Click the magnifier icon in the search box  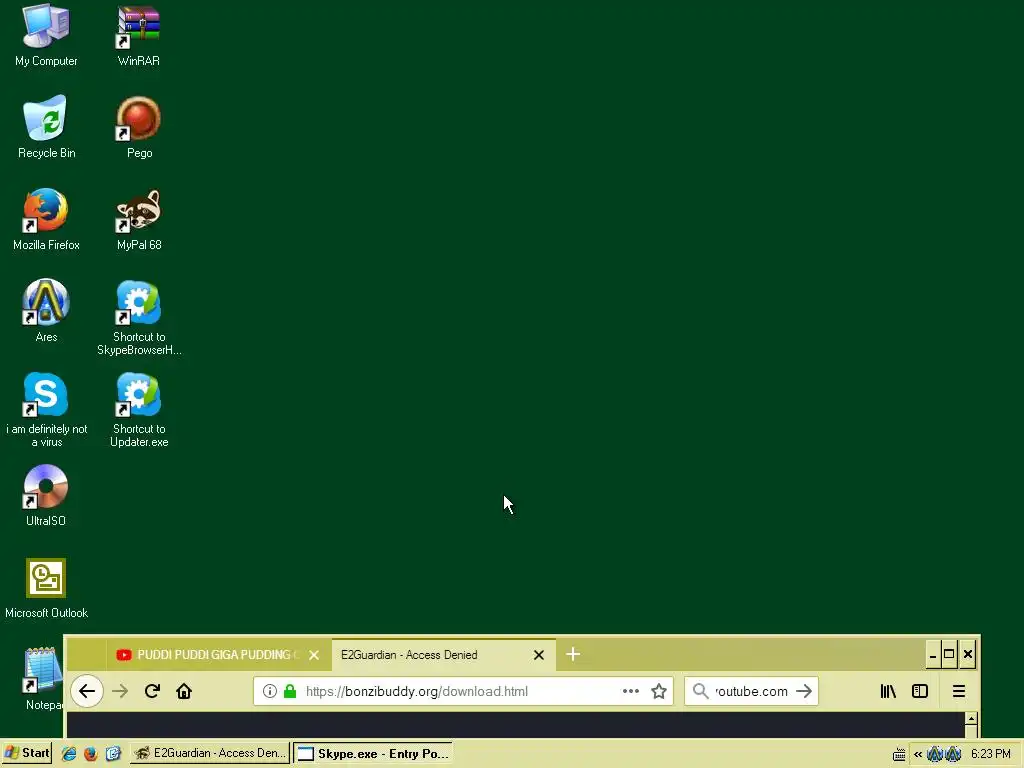700,691
